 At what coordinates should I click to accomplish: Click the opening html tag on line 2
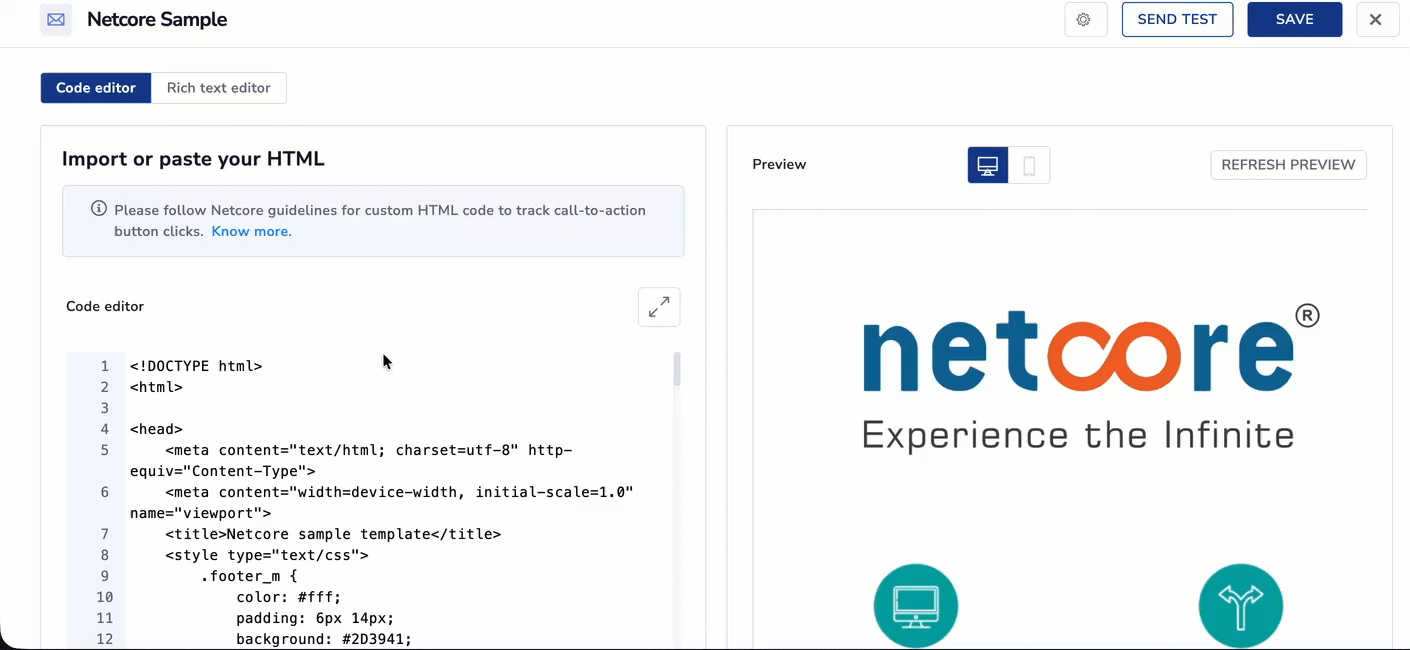click(x=156, y=387)
